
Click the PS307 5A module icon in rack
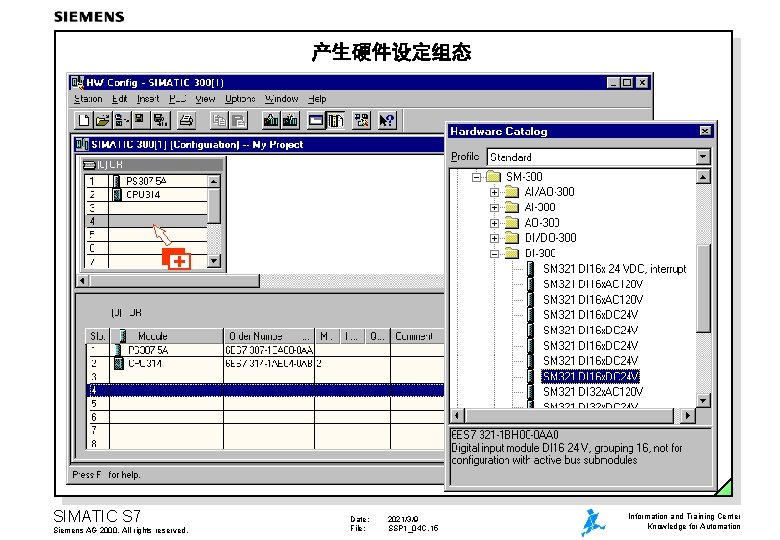116,181
